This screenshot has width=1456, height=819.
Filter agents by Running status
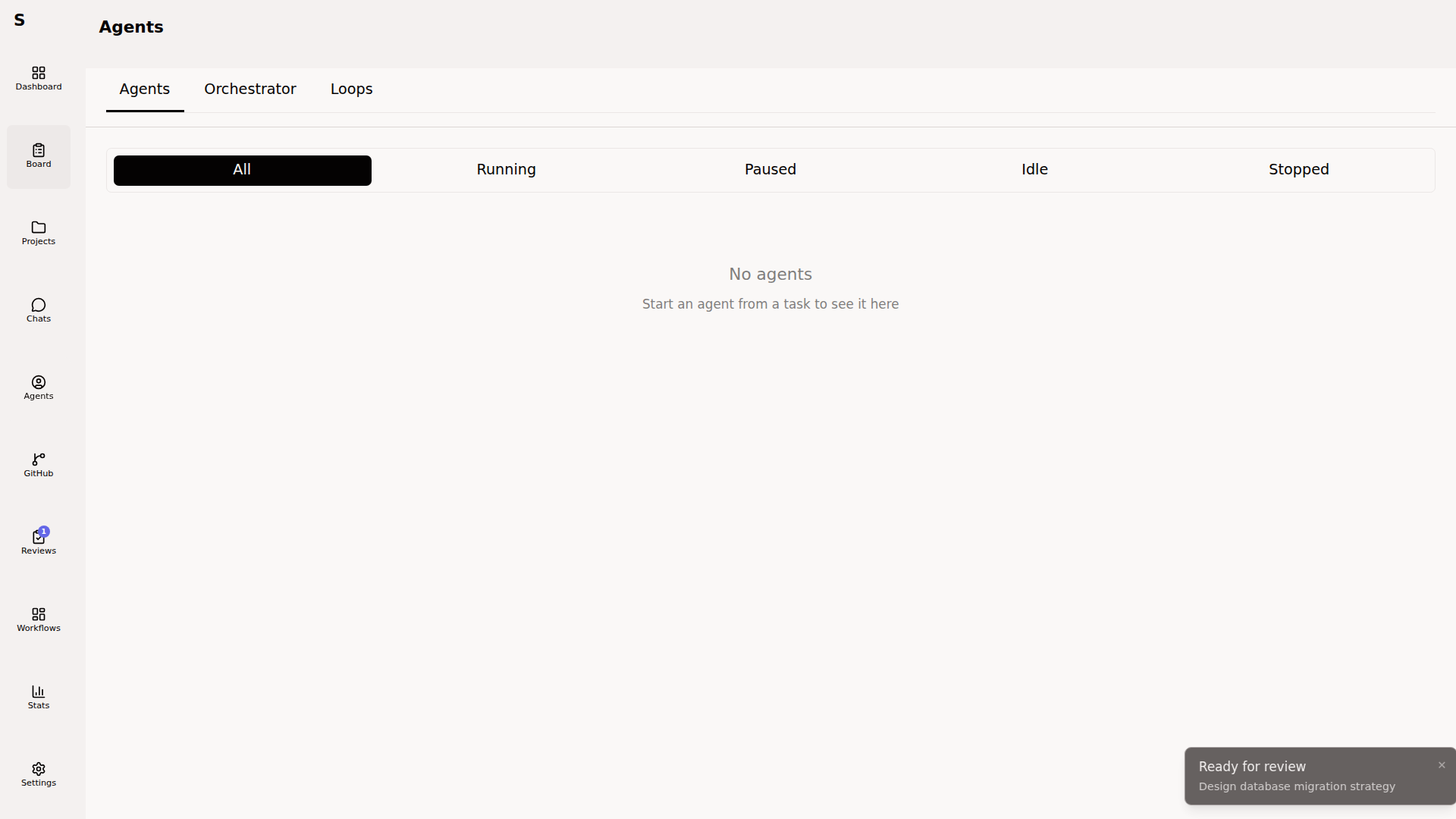(506, 169)
